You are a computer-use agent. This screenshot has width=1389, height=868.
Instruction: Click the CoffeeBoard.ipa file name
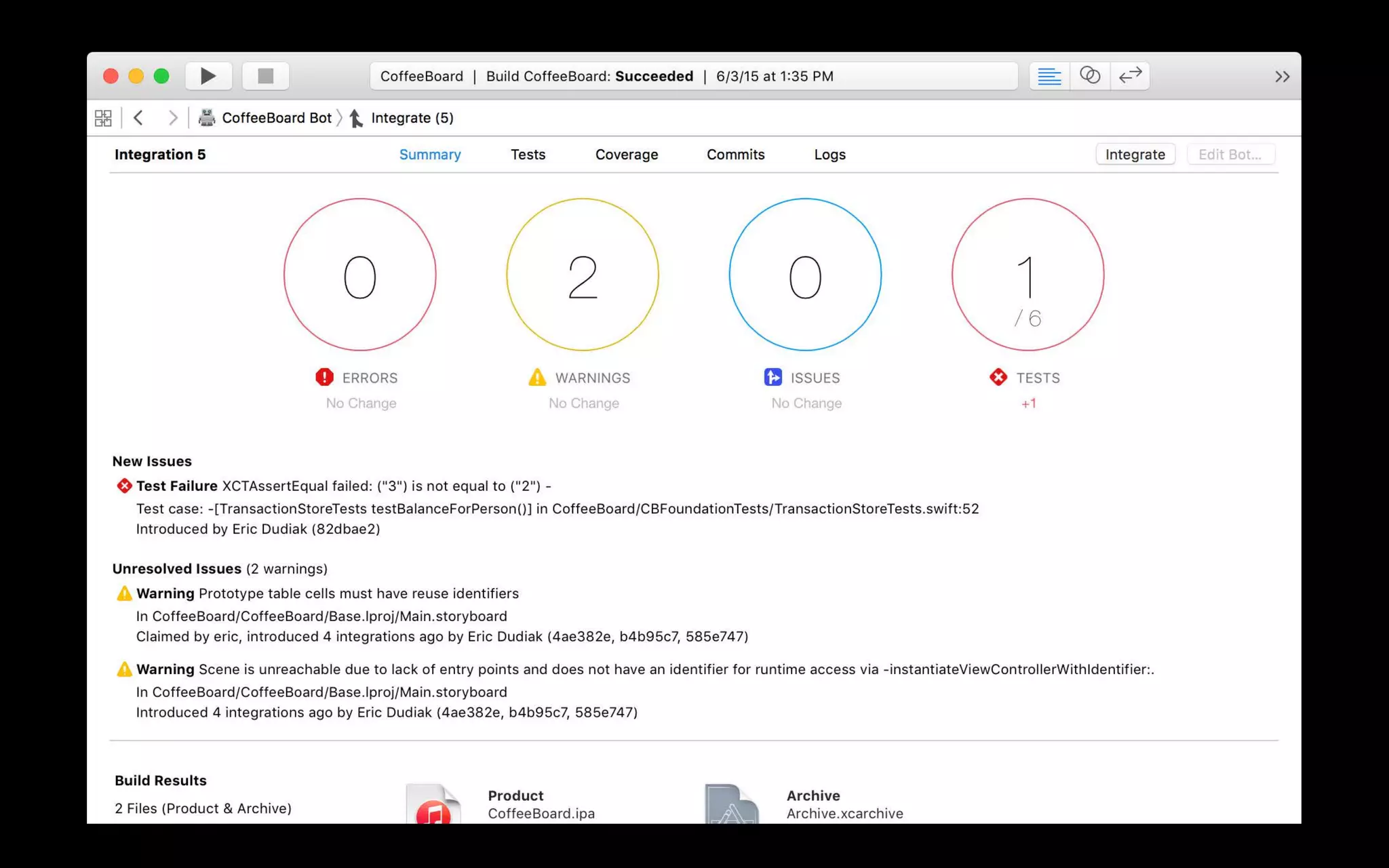pyautogui.click(x=541, y=813)
